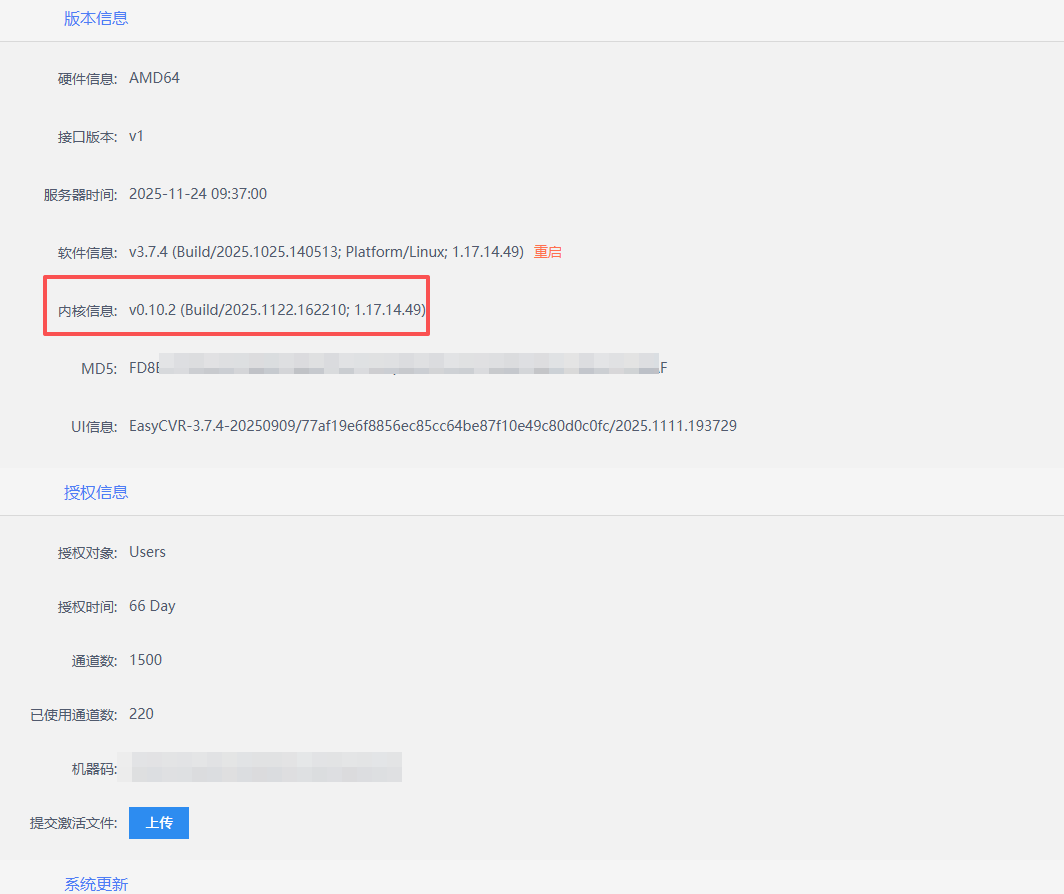Open the 授权信息 section heading
This screenshot has height=894, width=1064.
(96, 492)
